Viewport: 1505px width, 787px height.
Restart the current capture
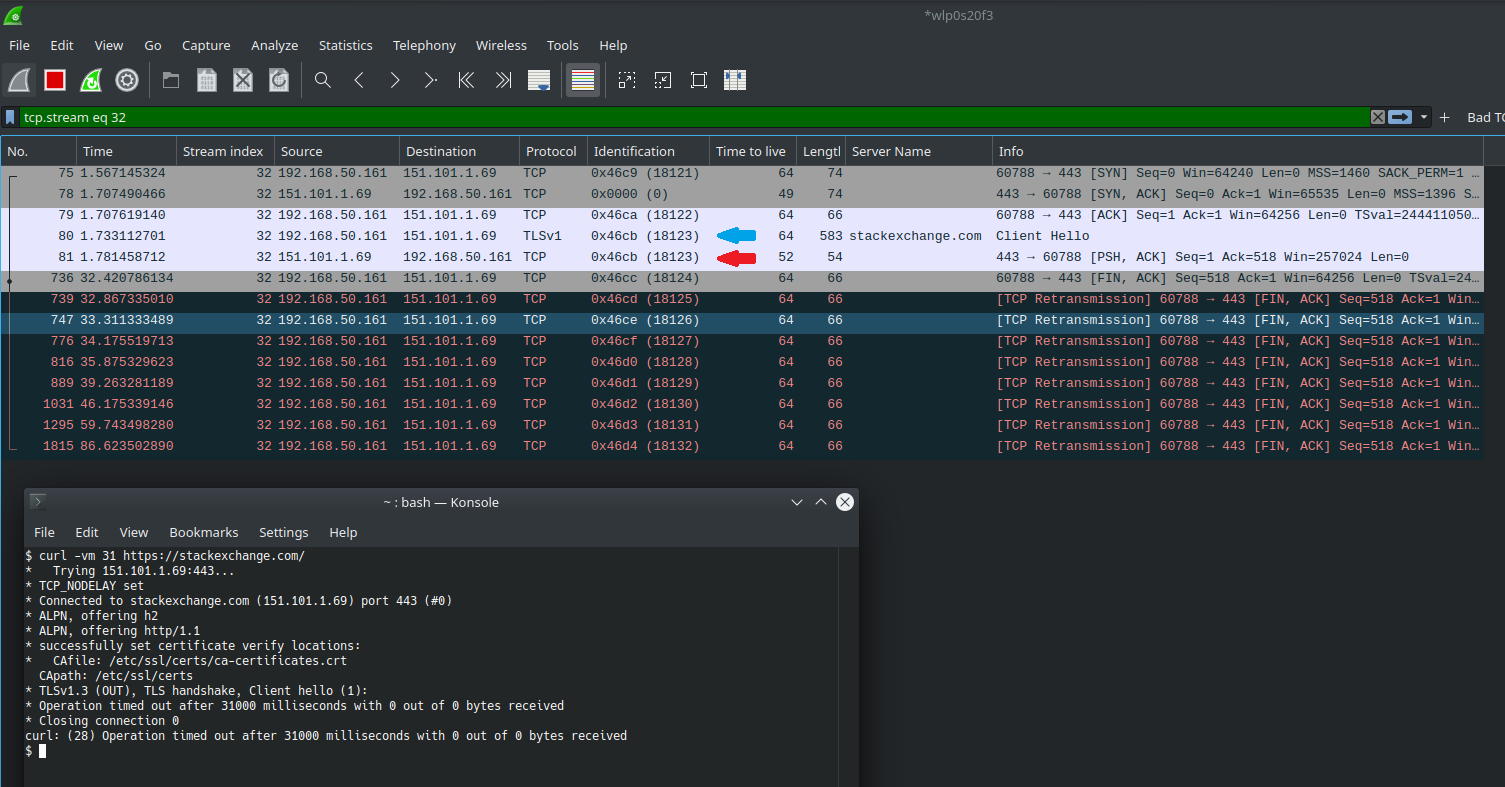pos(91,80)
